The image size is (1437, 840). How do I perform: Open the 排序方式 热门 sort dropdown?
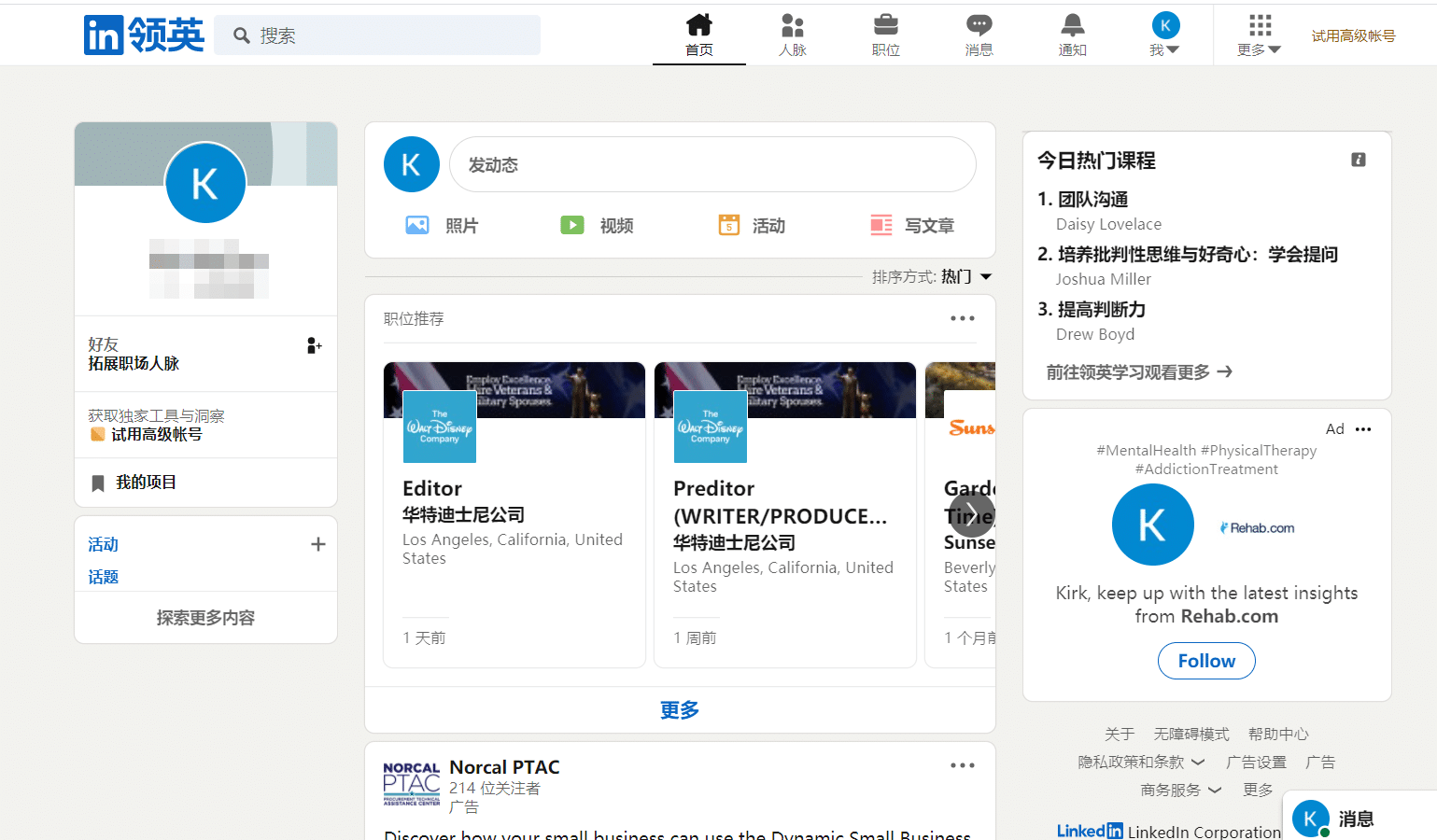(932, 276)
